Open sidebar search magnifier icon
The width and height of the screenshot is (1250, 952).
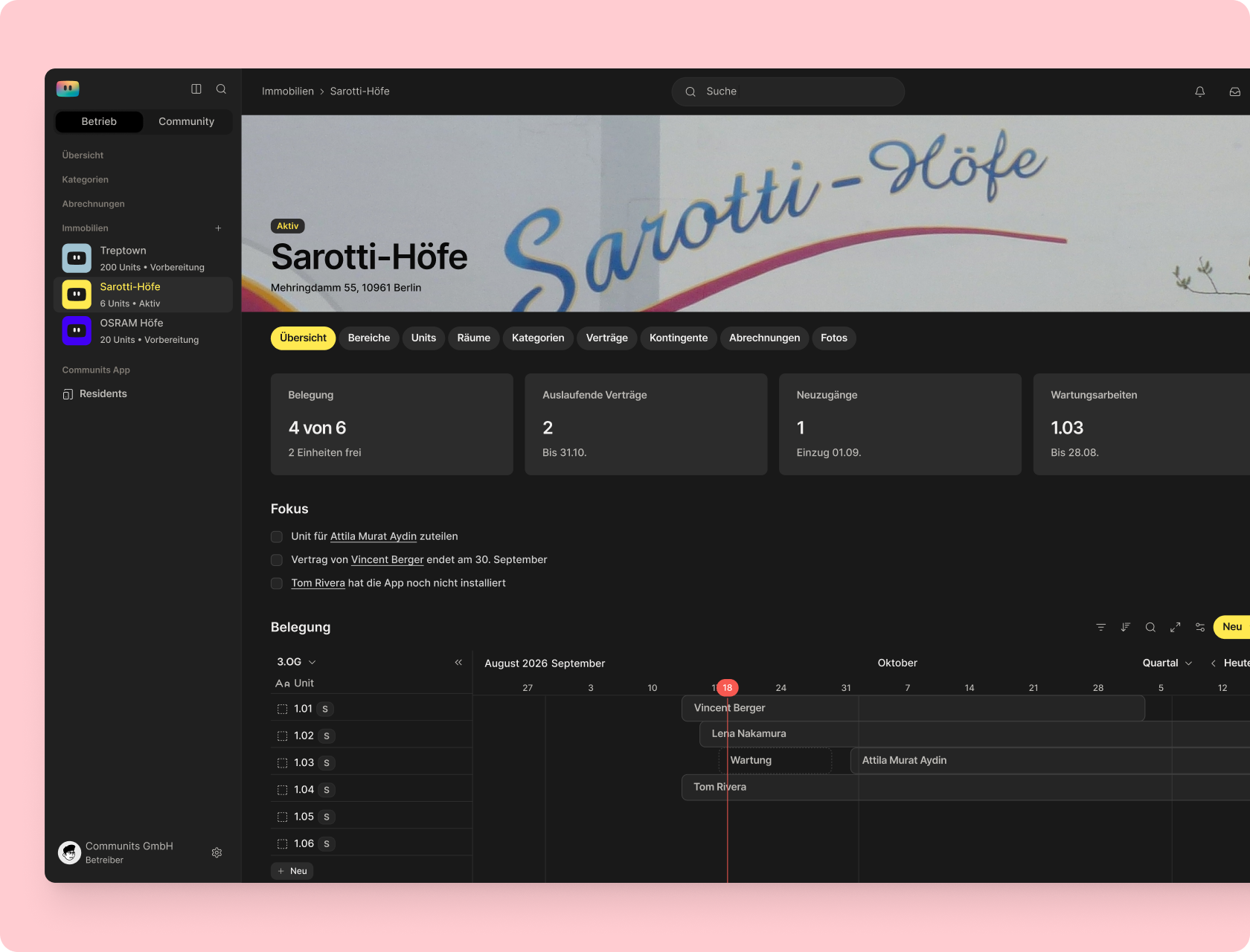click(221, 89)
